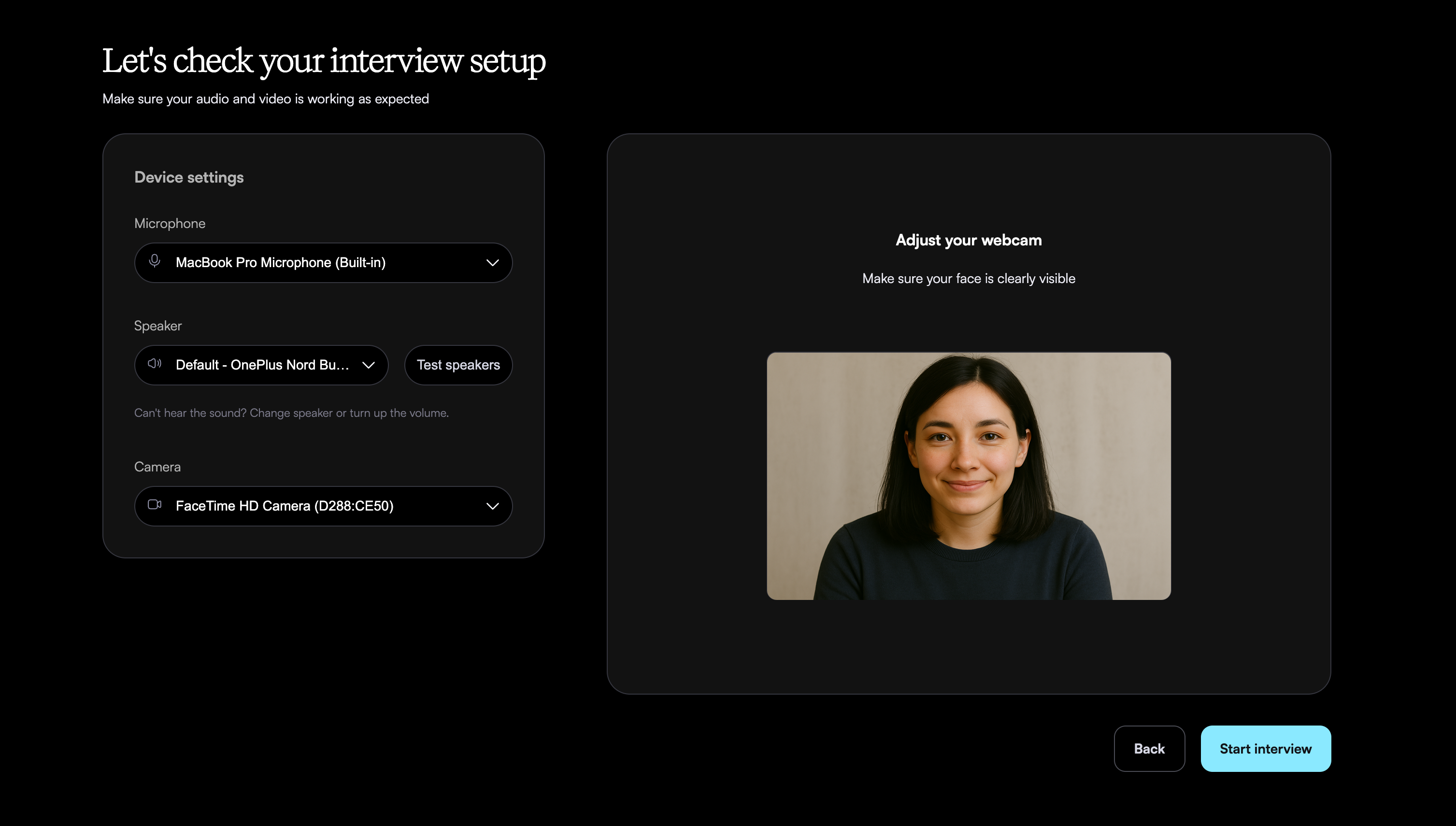Click the Adjust your webcam heading
1456x826 pixels.
coord(969,240)
